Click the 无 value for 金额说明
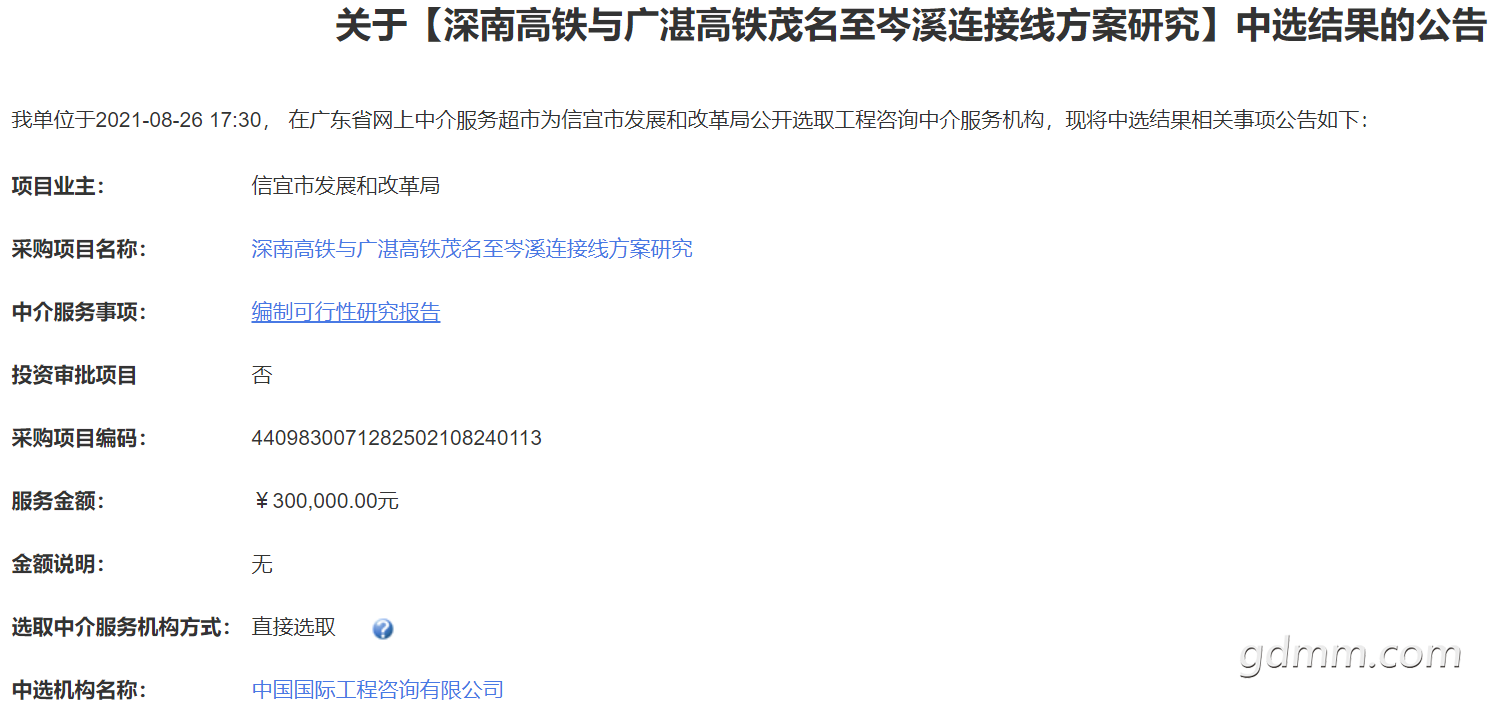The image size is (1509, 717). click(262, 564)
